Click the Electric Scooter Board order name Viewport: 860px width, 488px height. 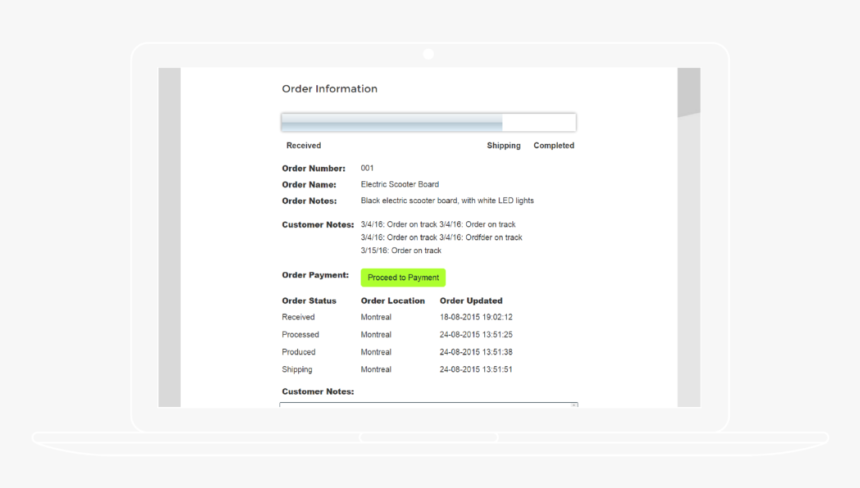[x=399, y=185]
